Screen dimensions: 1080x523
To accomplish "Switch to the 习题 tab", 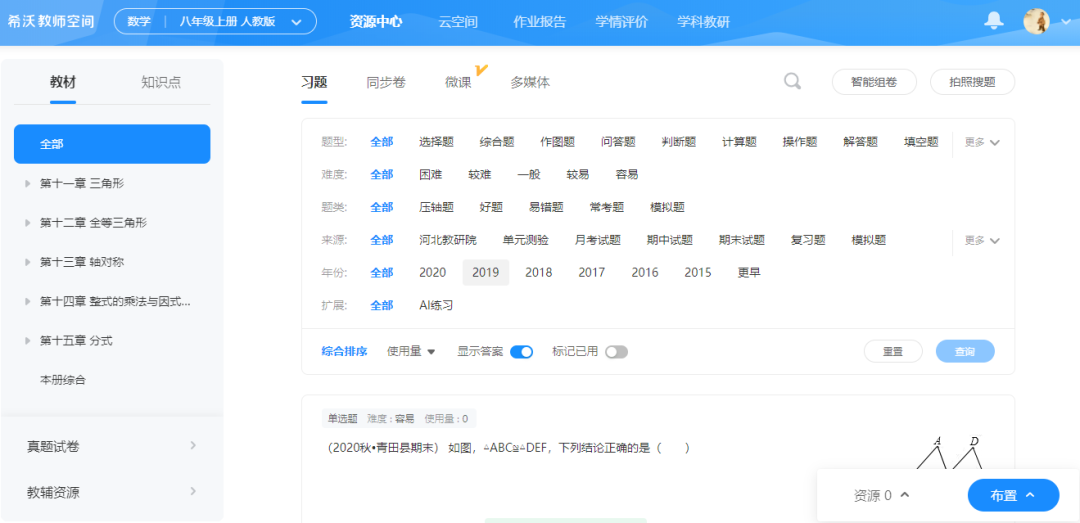I will 314,83.
